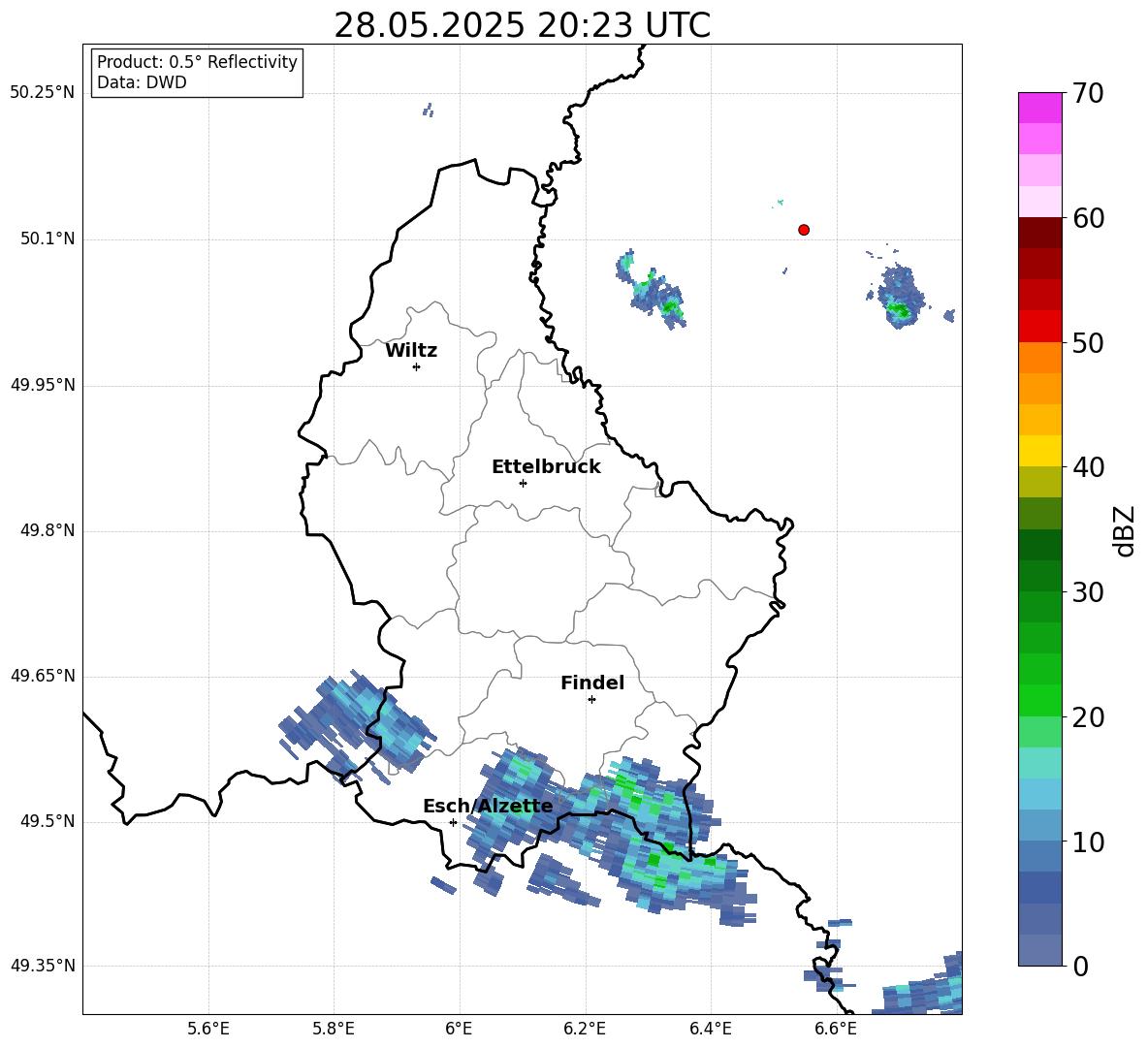Click the 40 tick on the colorbar
Screen dimensions: 1148x1048
[1088, 467]
